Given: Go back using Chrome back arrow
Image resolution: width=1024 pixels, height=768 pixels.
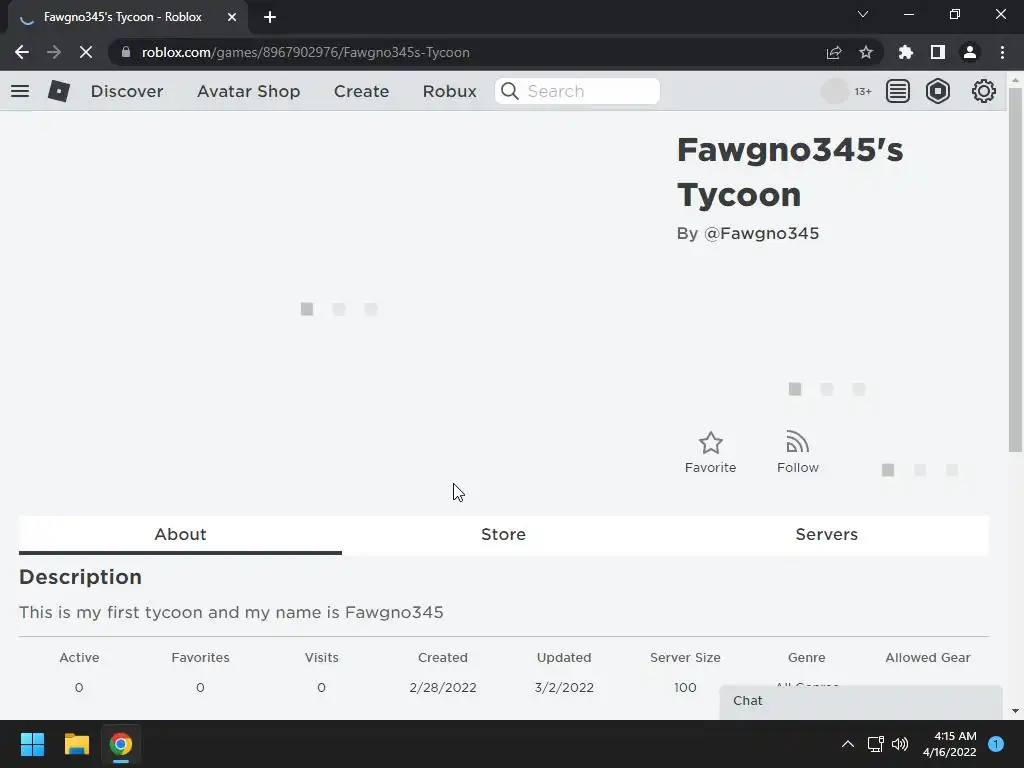Looking at the screenshot, I should [x=22, y=52].
